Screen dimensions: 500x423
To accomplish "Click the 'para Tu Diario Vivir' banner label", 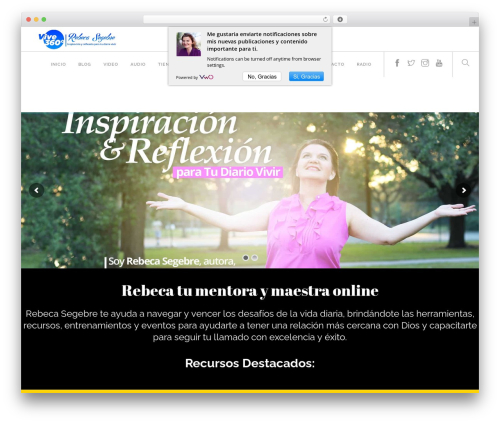I will point(228,172).
